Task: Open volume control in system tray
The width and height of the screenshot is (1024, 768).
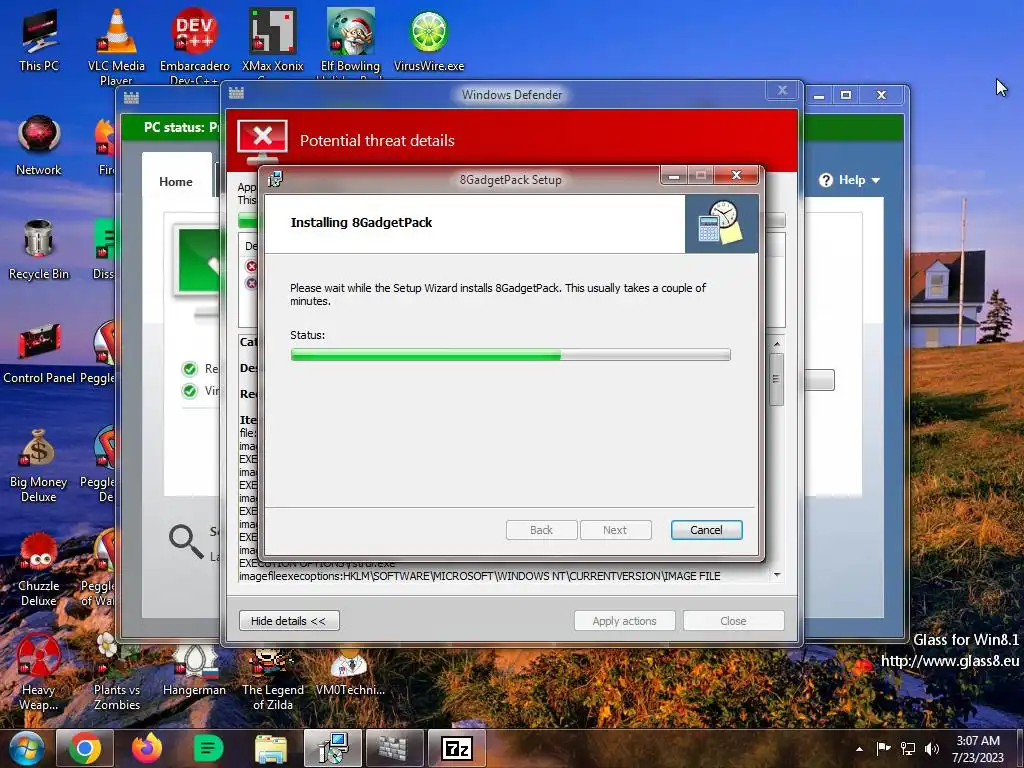Action: [932, 748]
